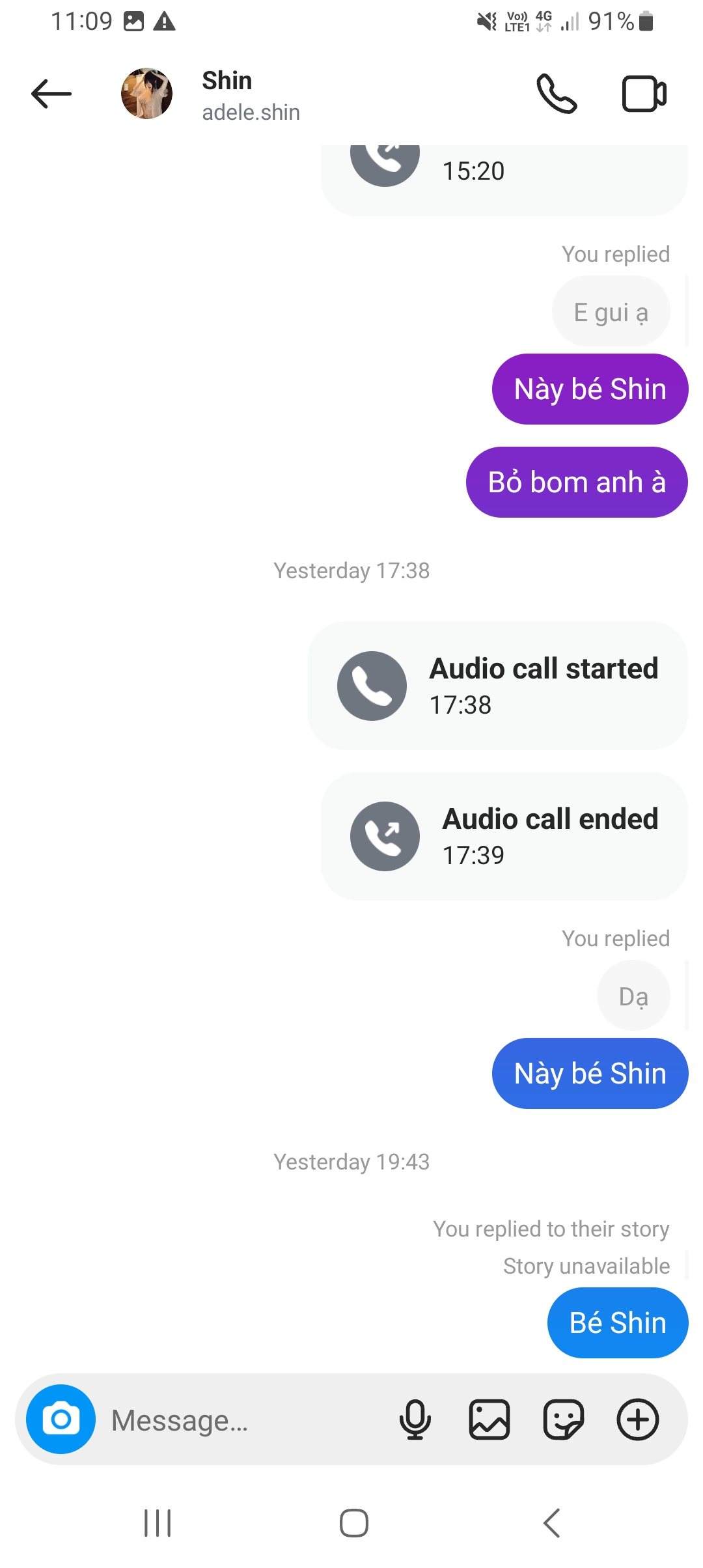
Task: Open the photo gallery picker icon
Action: click(x=489, y=1420)
